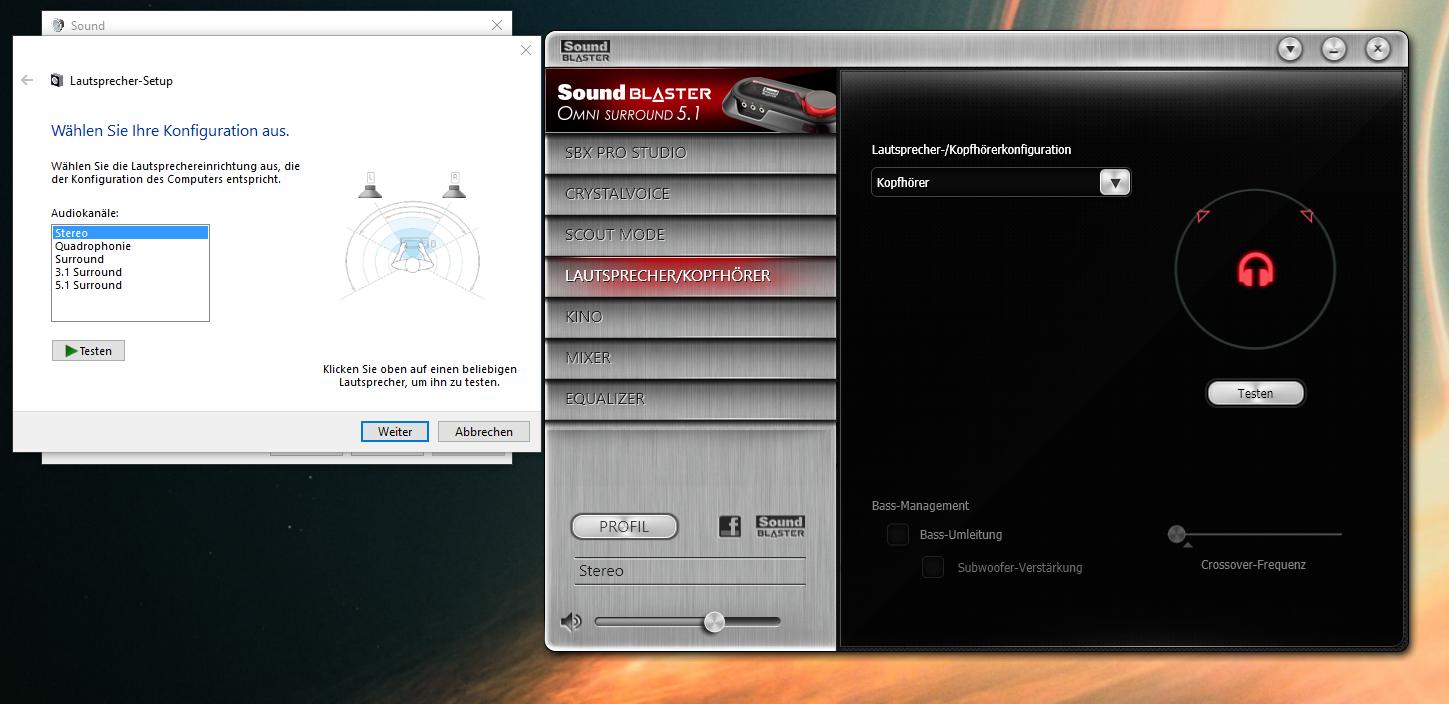Open the KINO tab

(x=691, y=317)
